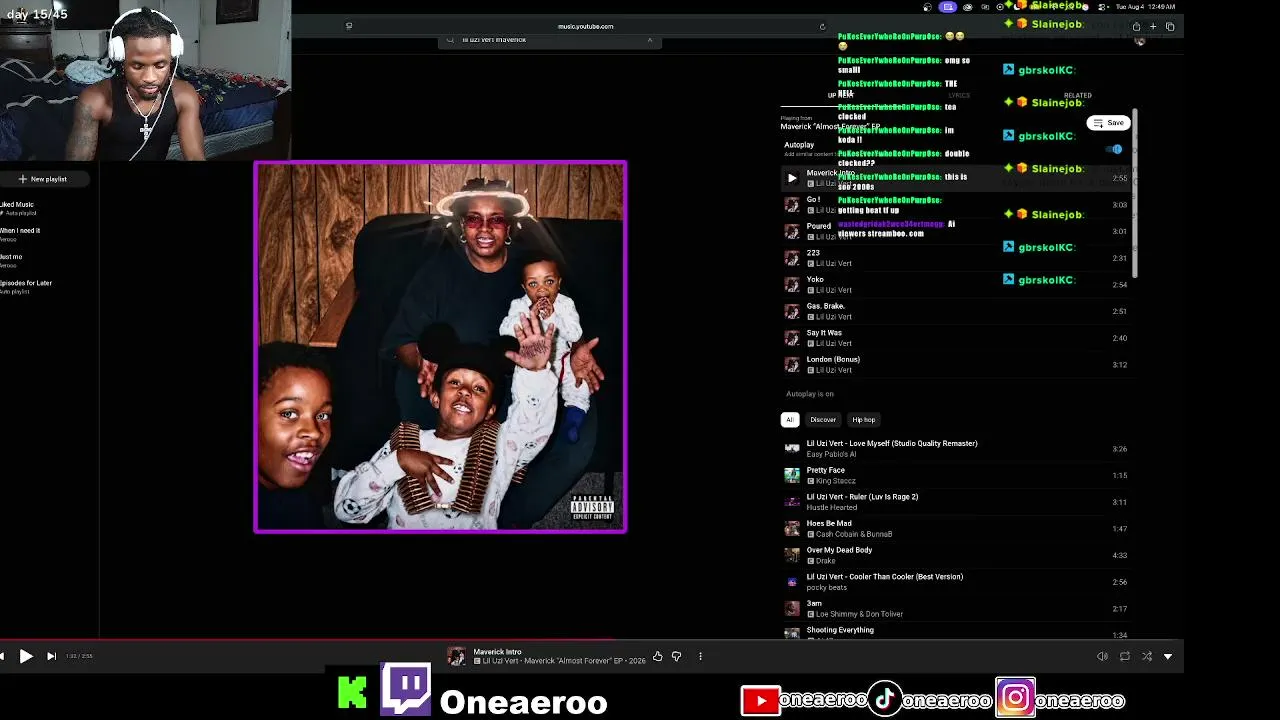Play 'Pretty Face' by King Staccz

(x=956, y=475)
